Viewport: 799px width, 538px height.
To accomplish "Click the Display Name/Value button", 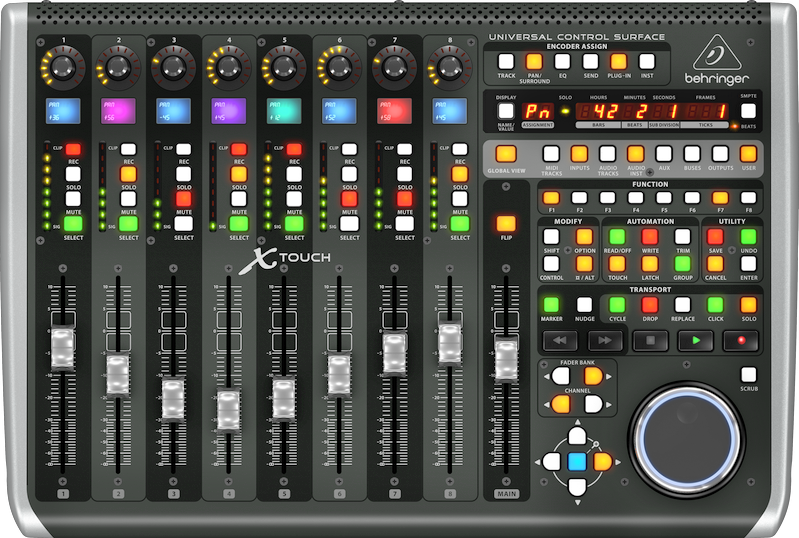I will pos(506,111).
